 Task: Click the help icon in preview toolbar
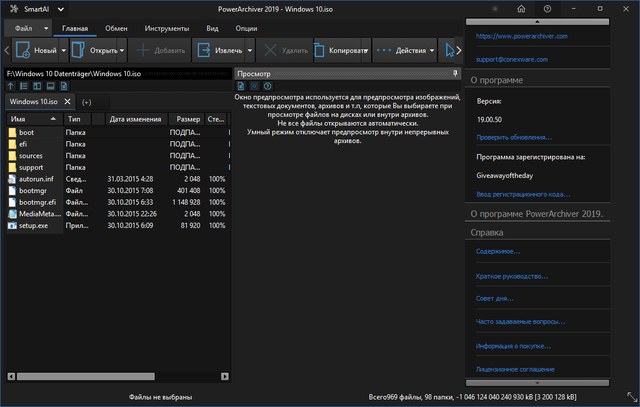267,86
